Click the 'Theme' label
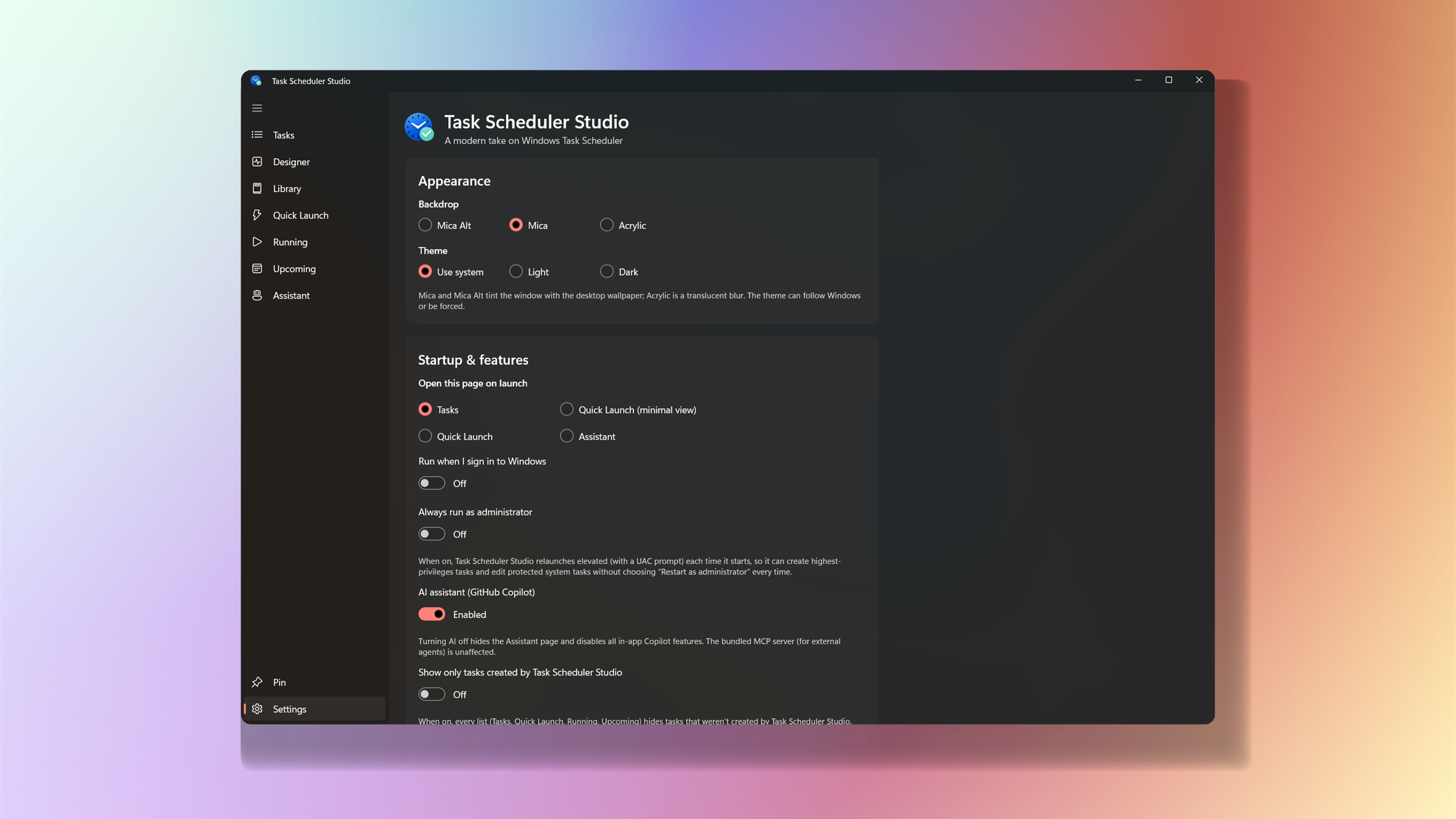The image size is (1456, 819). pyautogui.click(x=433, y=250)
